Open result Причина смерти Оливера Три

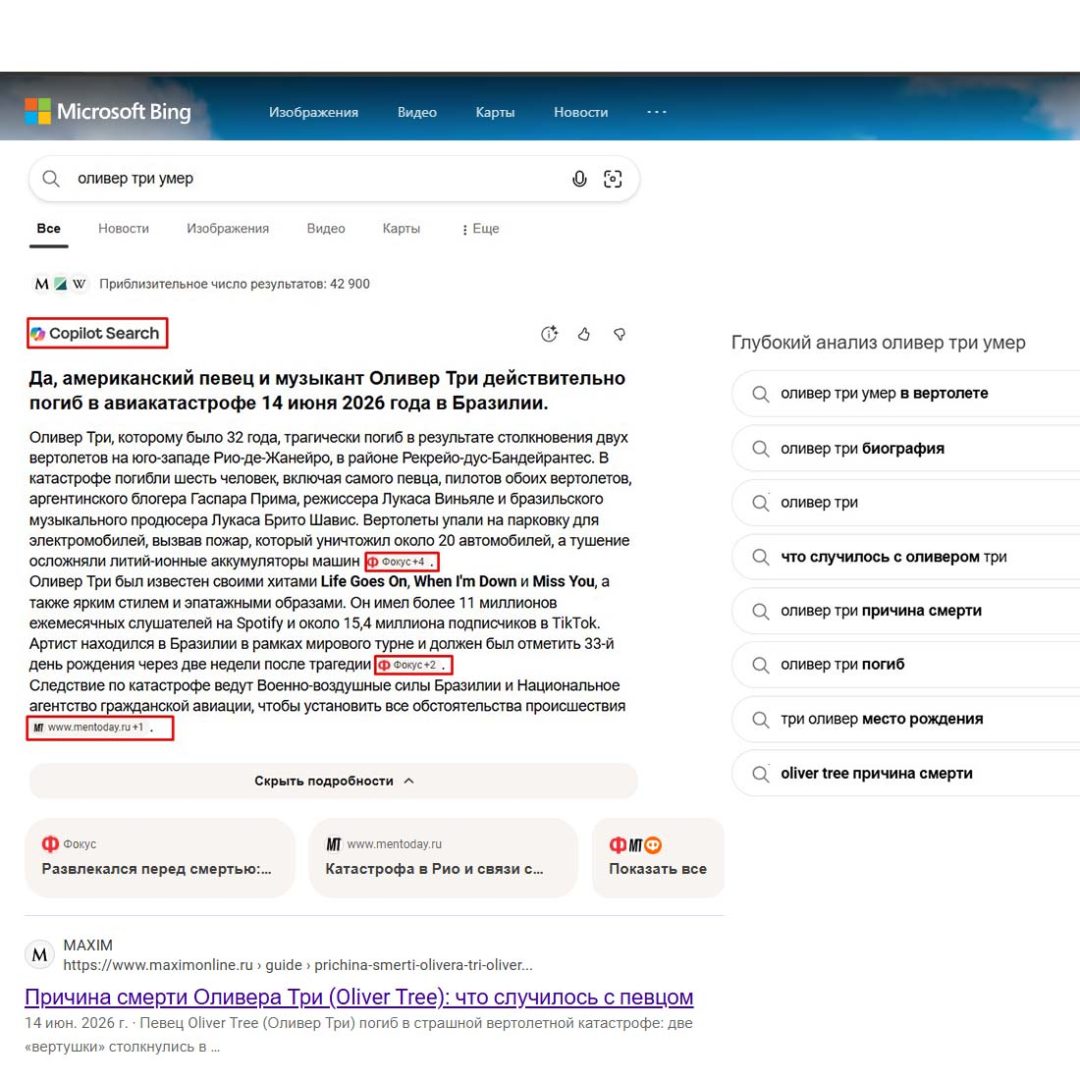(x=359, y=997)
